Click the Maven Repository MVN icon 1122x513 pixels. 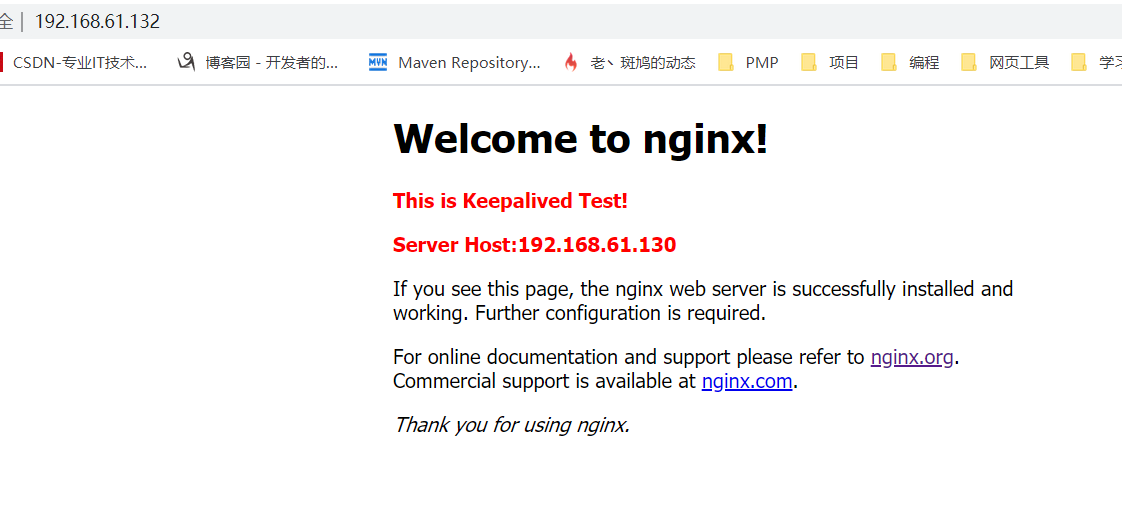pyautogui.click(x=378, y=62)
